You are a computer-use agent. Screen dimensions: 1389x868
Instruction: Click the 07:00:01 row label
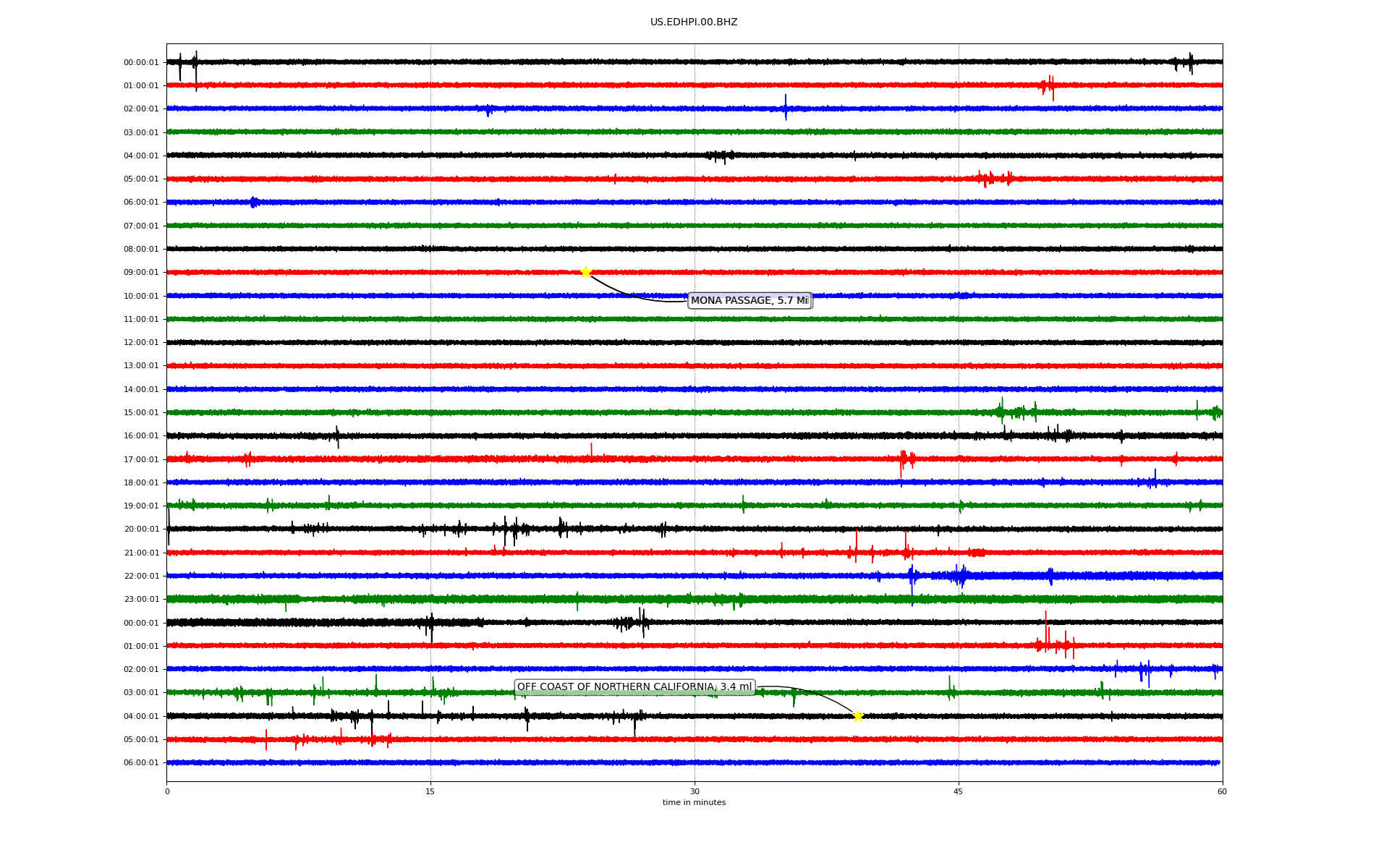(141, 226)
